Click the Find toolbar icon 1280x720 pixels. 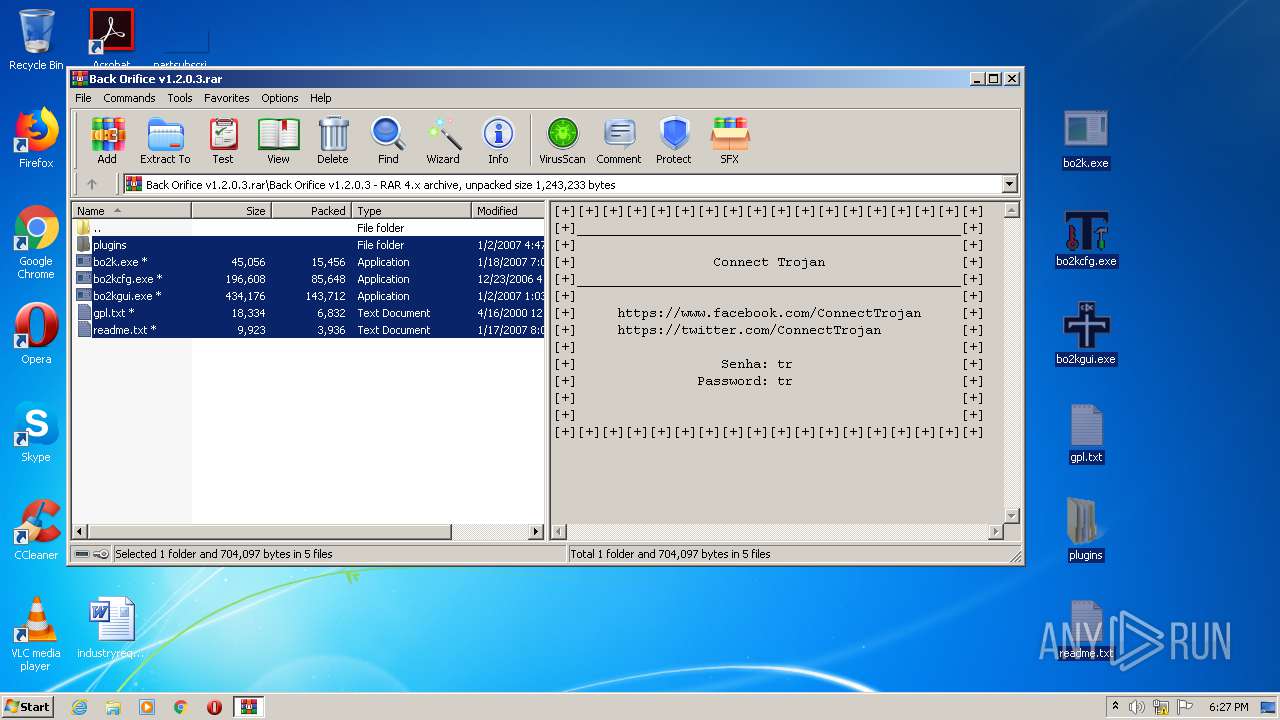pyautogui.click(x=388, y=140)
